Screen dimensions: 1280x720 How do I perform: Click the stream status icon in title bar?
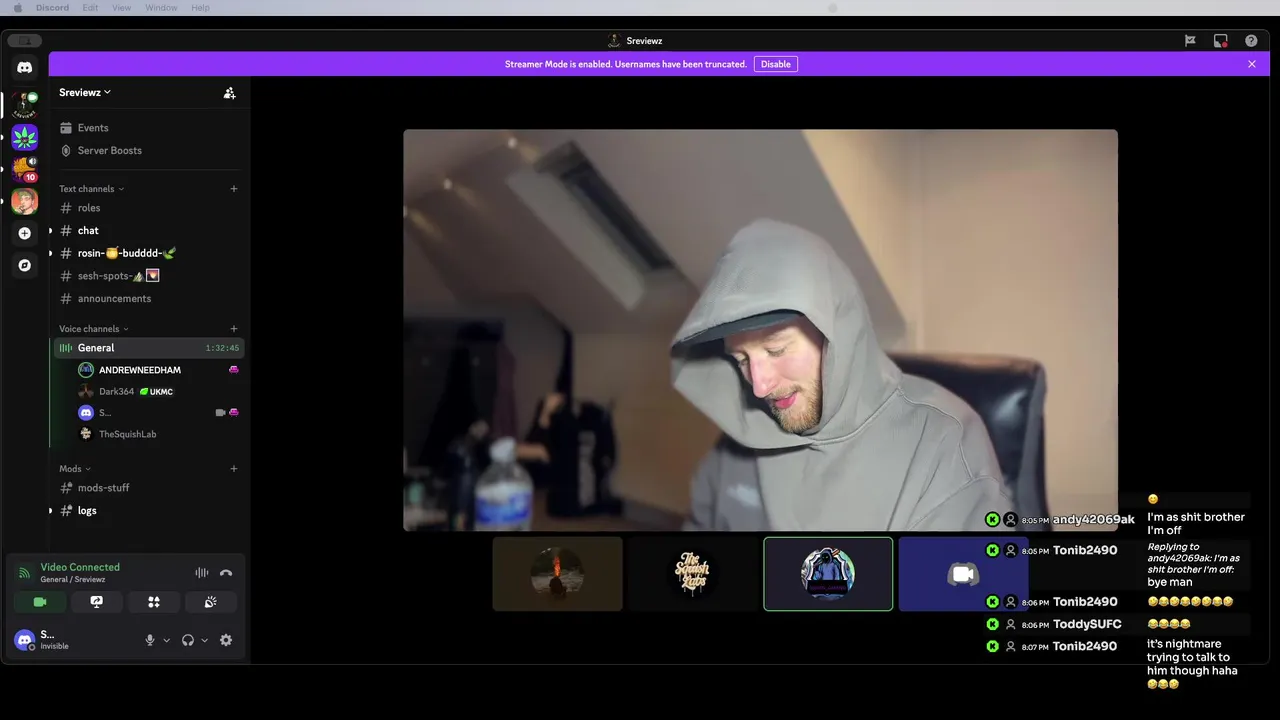[x=1220, y=41]
